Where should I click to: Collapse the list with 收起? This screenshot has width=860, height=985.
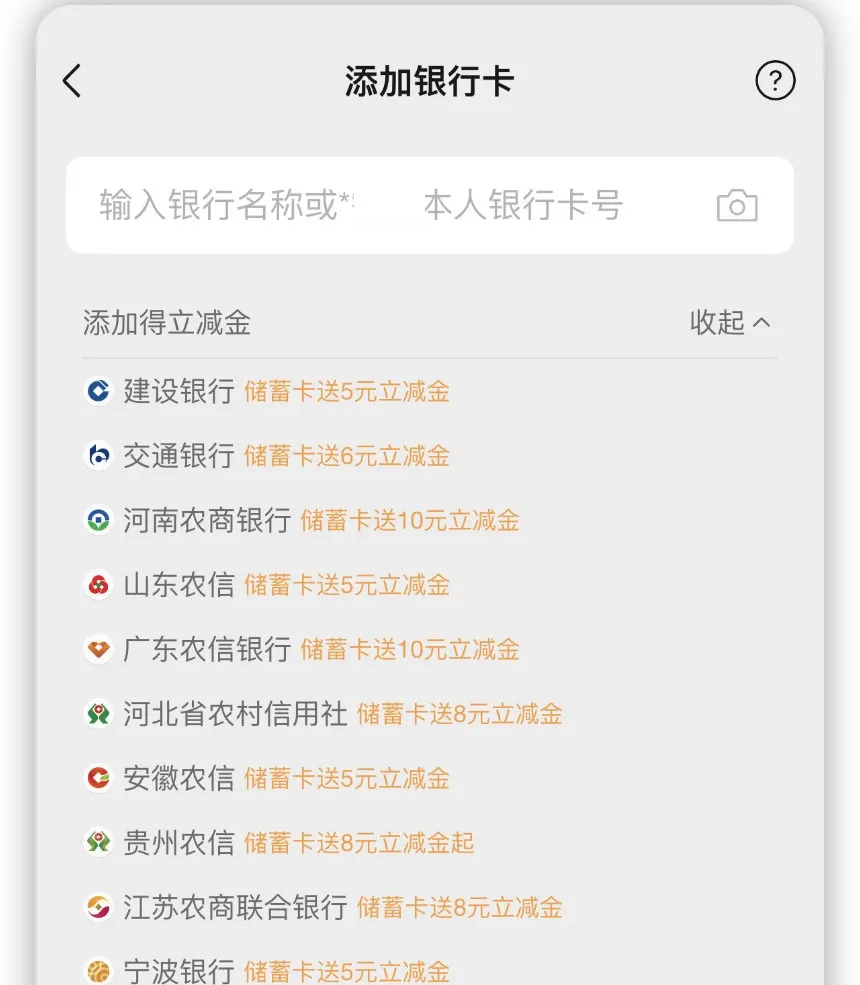(730, 322)
